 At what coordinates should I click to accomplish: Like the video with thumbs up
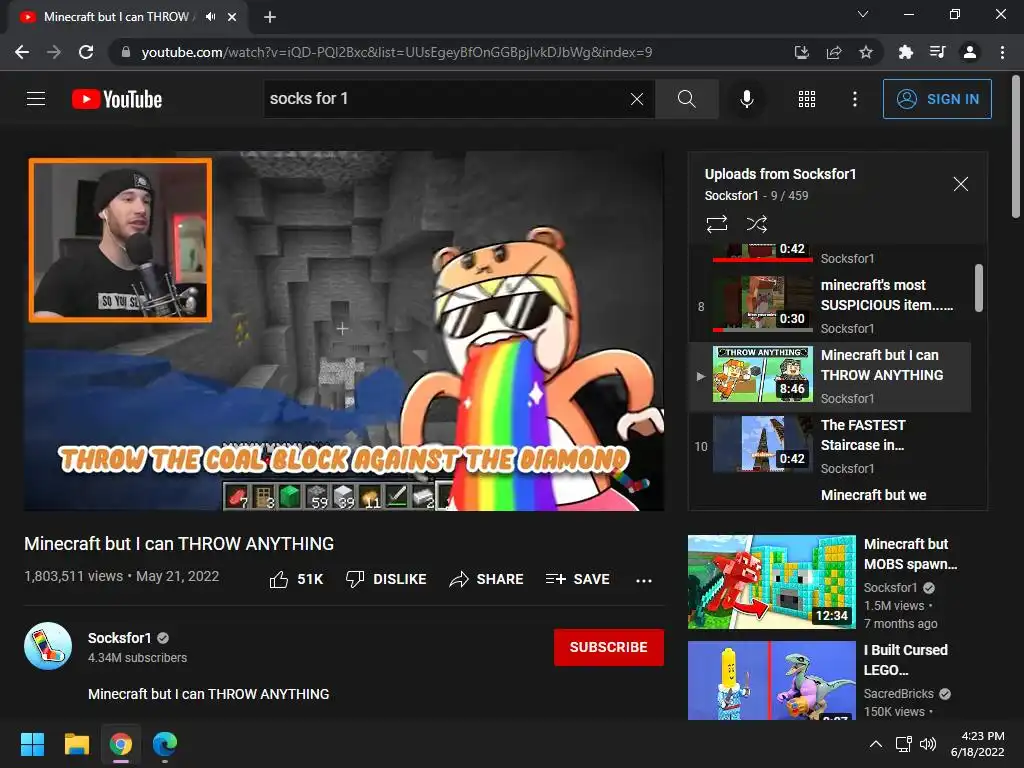(296, 579)
